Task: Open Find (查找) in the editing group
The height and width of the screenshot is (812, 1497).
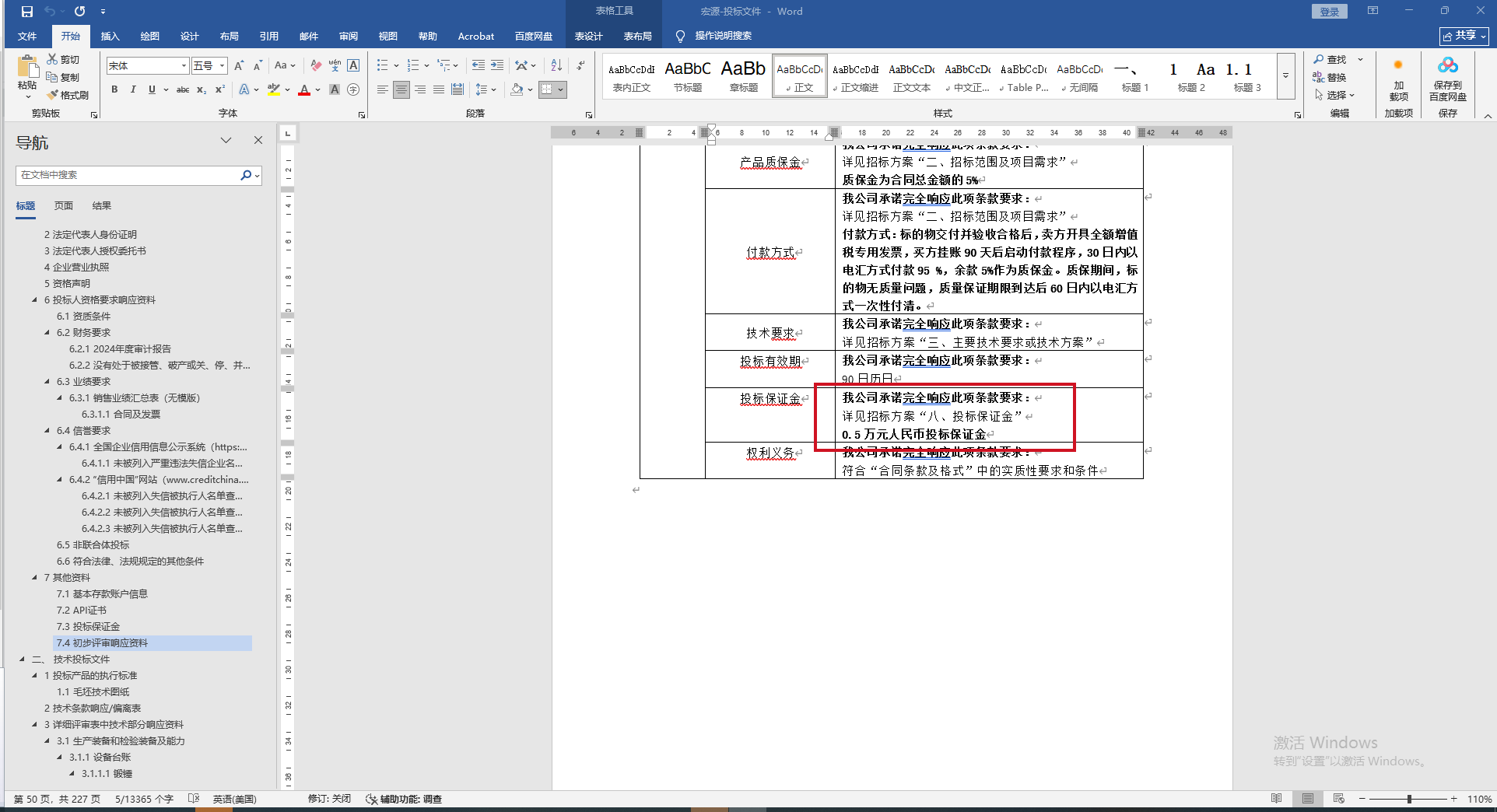Action: (x=1330, y=59)
